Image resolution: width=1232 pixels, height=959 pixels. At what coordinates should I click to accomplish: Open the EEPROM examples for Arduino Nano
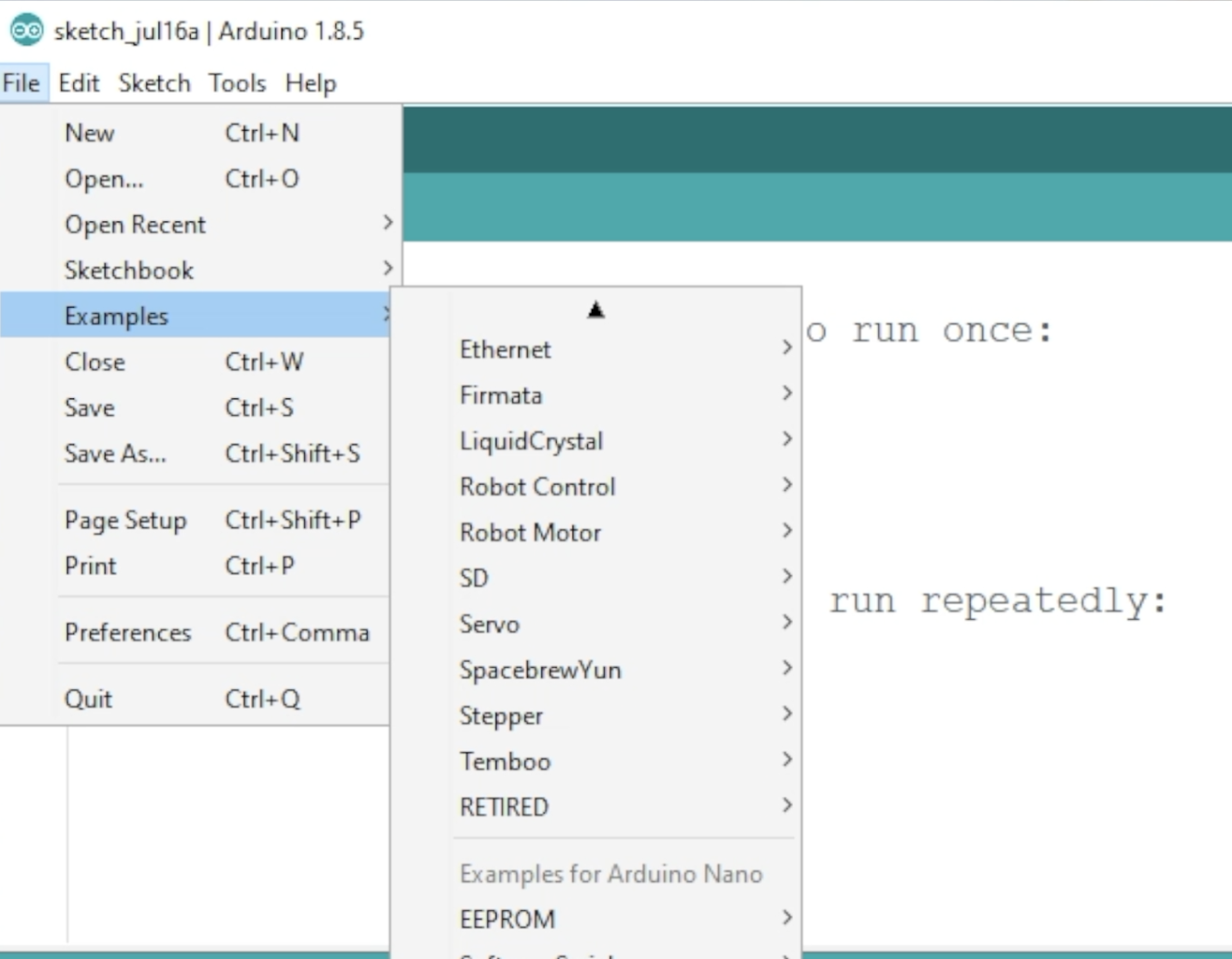click(x=507, y=919)
